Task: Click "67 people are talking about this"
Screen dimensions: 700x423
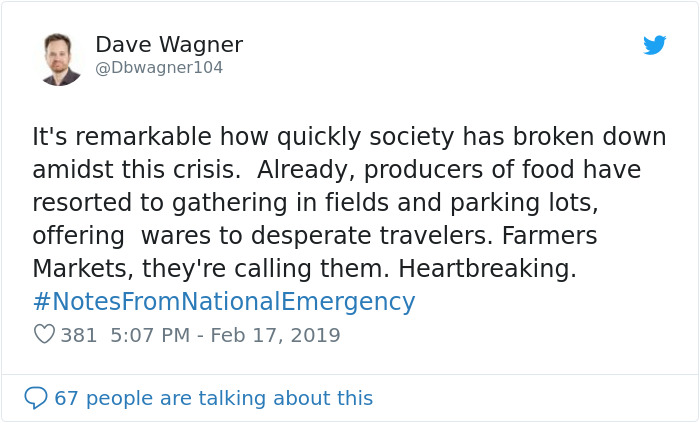Action: [x=213, y=398]
